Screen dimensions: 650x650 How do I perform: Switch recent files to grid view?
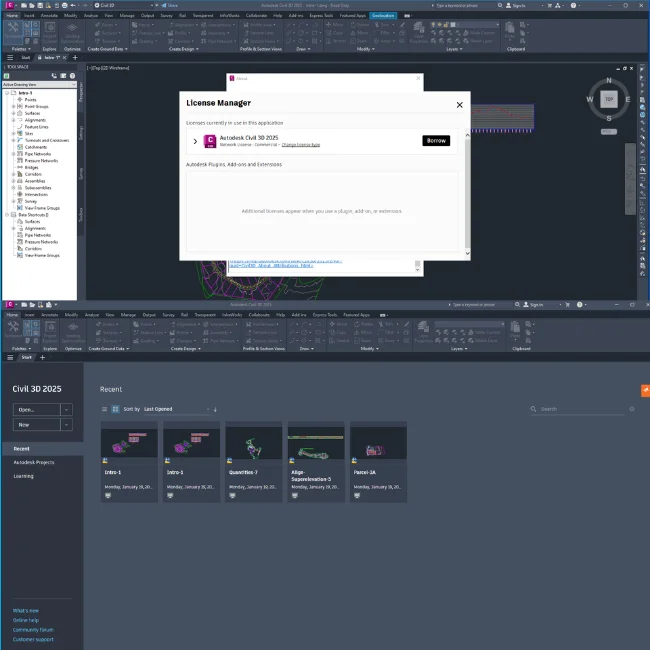click(x=115, y=409)
